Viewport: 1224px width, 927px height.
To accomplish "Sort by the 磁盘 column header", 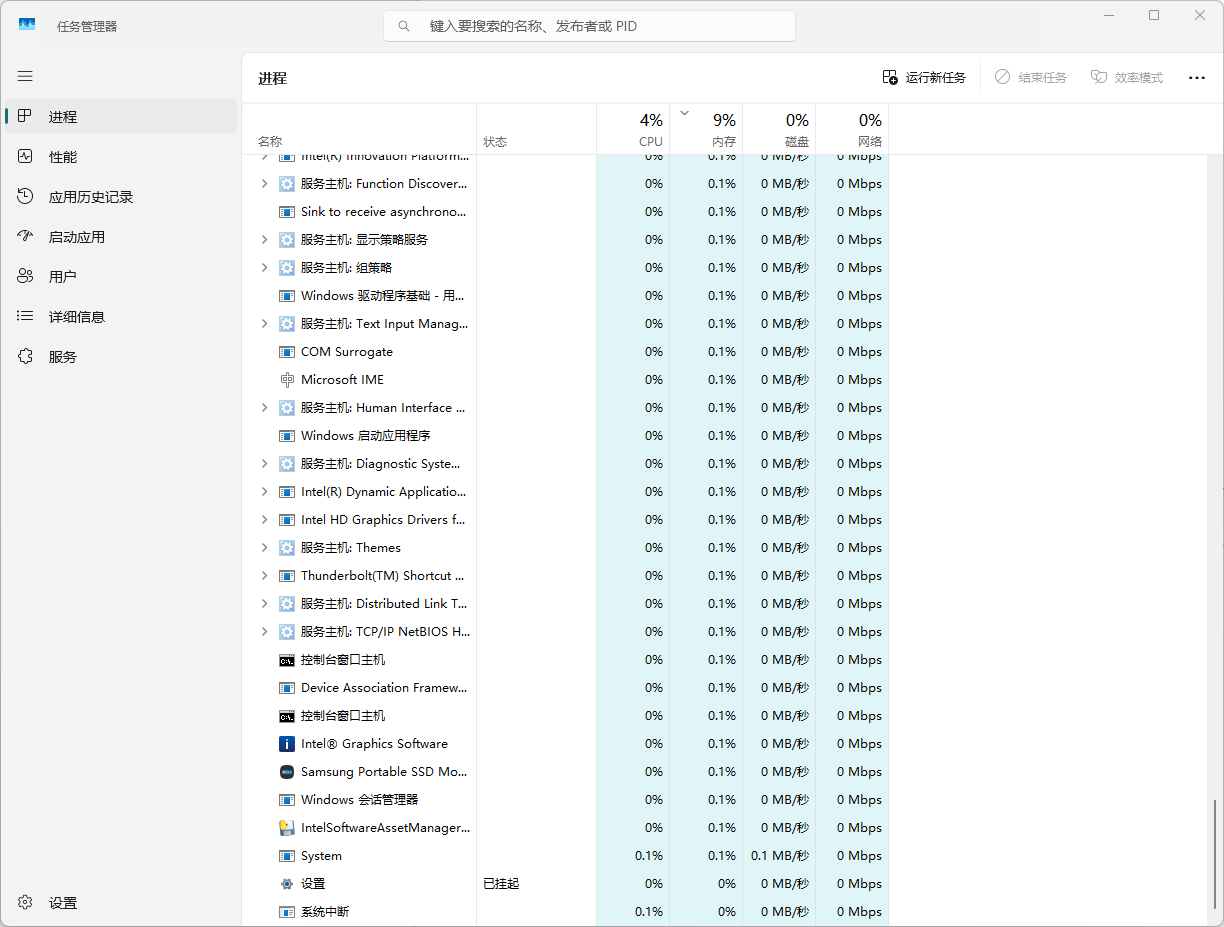I will coord(779,129).
